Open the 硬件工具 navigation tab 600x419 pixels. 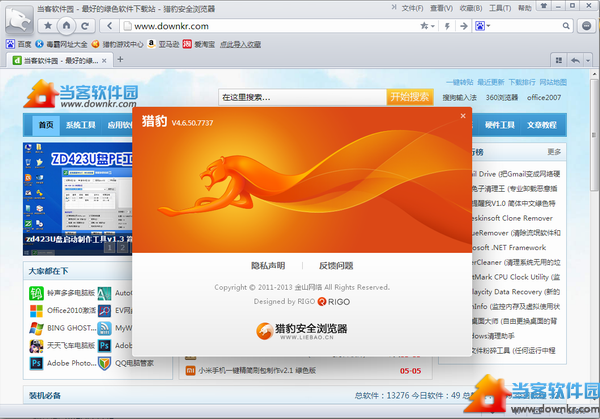499,125
